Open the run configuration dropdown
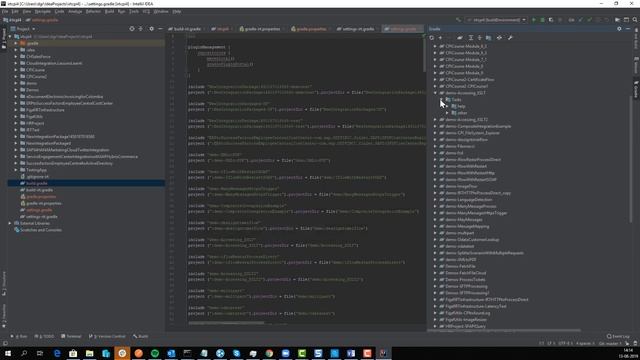 497,20
